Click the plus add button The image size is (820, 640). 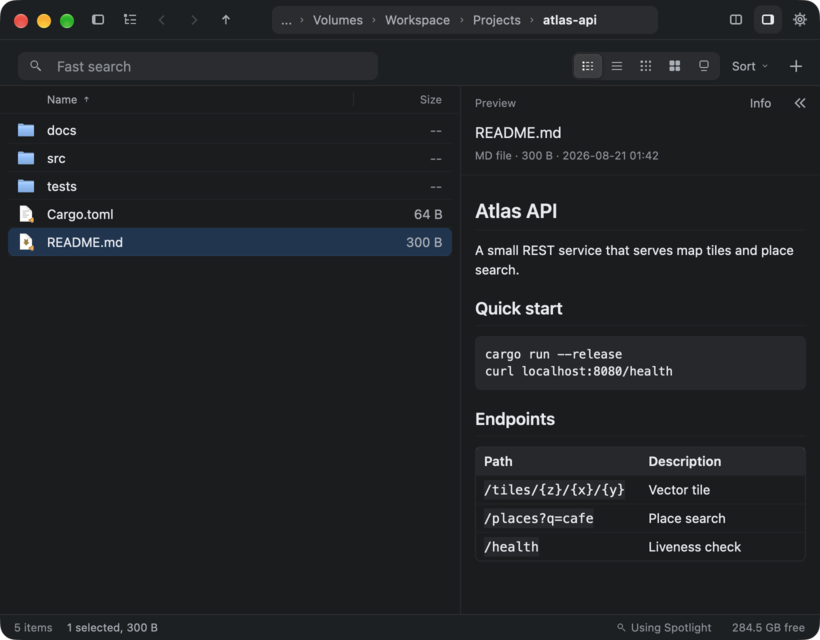coord(796,66)
